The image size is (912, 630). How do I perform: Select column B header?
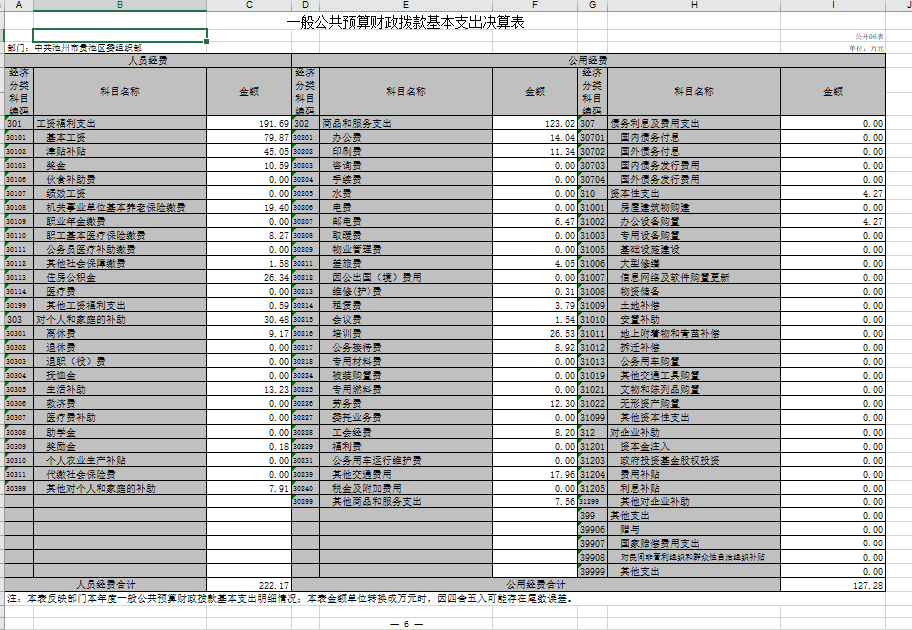pos(120,5)
